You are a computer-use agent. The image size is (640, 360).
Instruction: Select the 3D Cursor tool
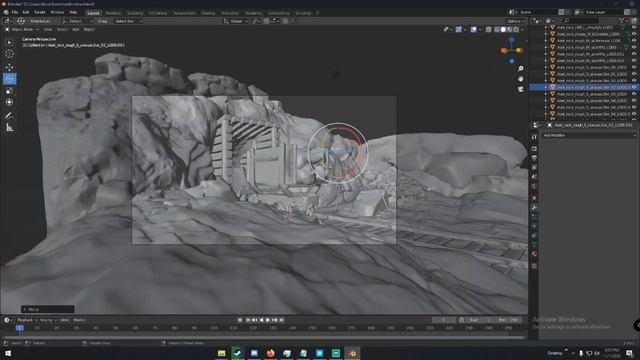pos(9,53)
